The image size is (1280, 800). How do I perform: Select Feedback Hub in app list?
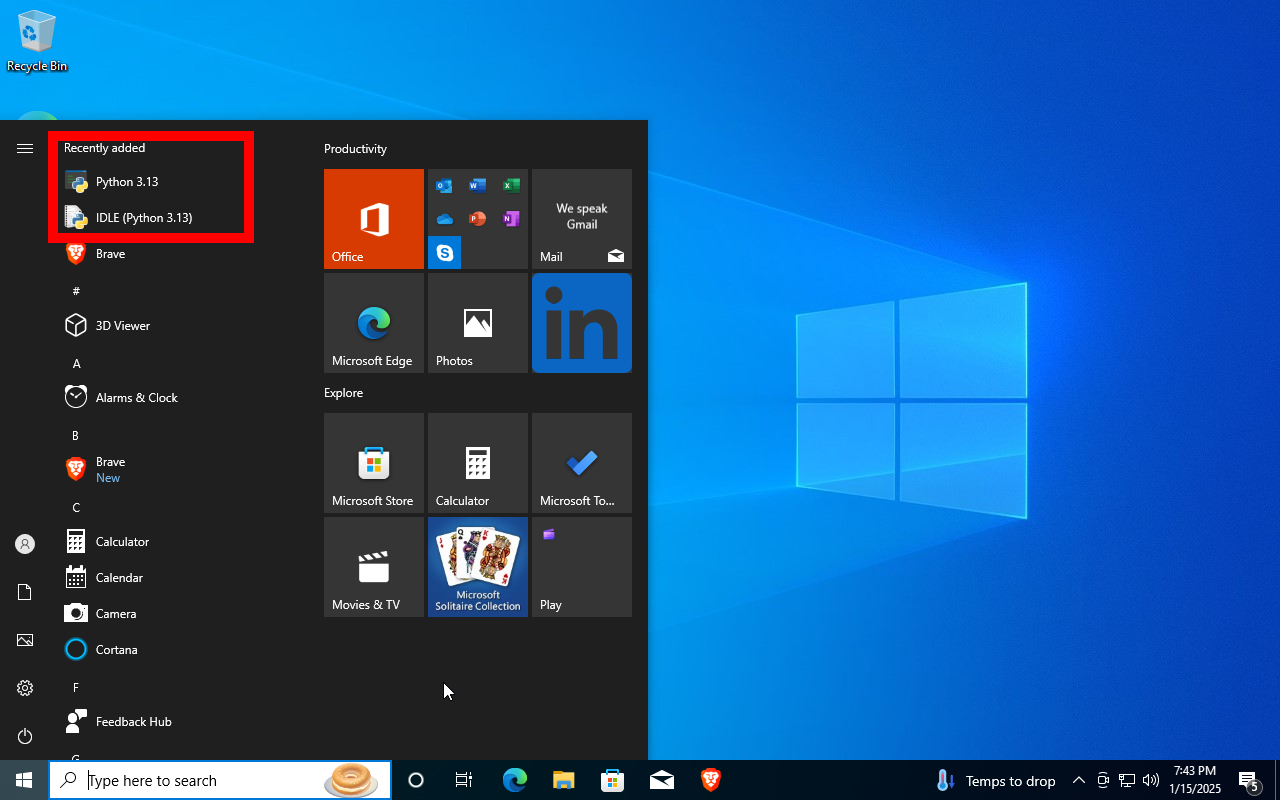pos(133,722)
